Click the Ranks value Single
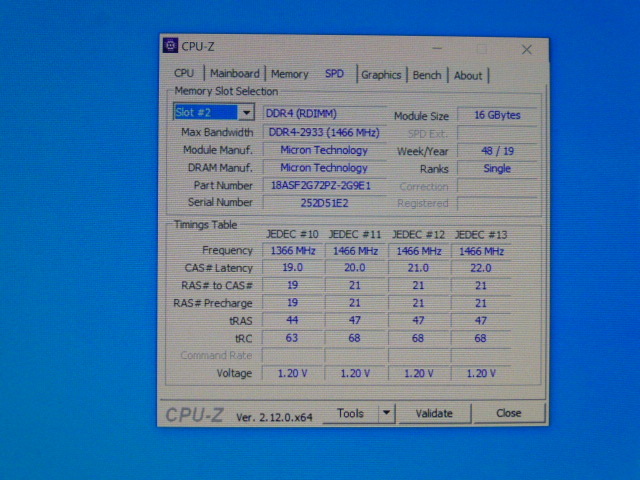Image resolution: width=640 pixels, height=480 pixels. pos(497,169)
